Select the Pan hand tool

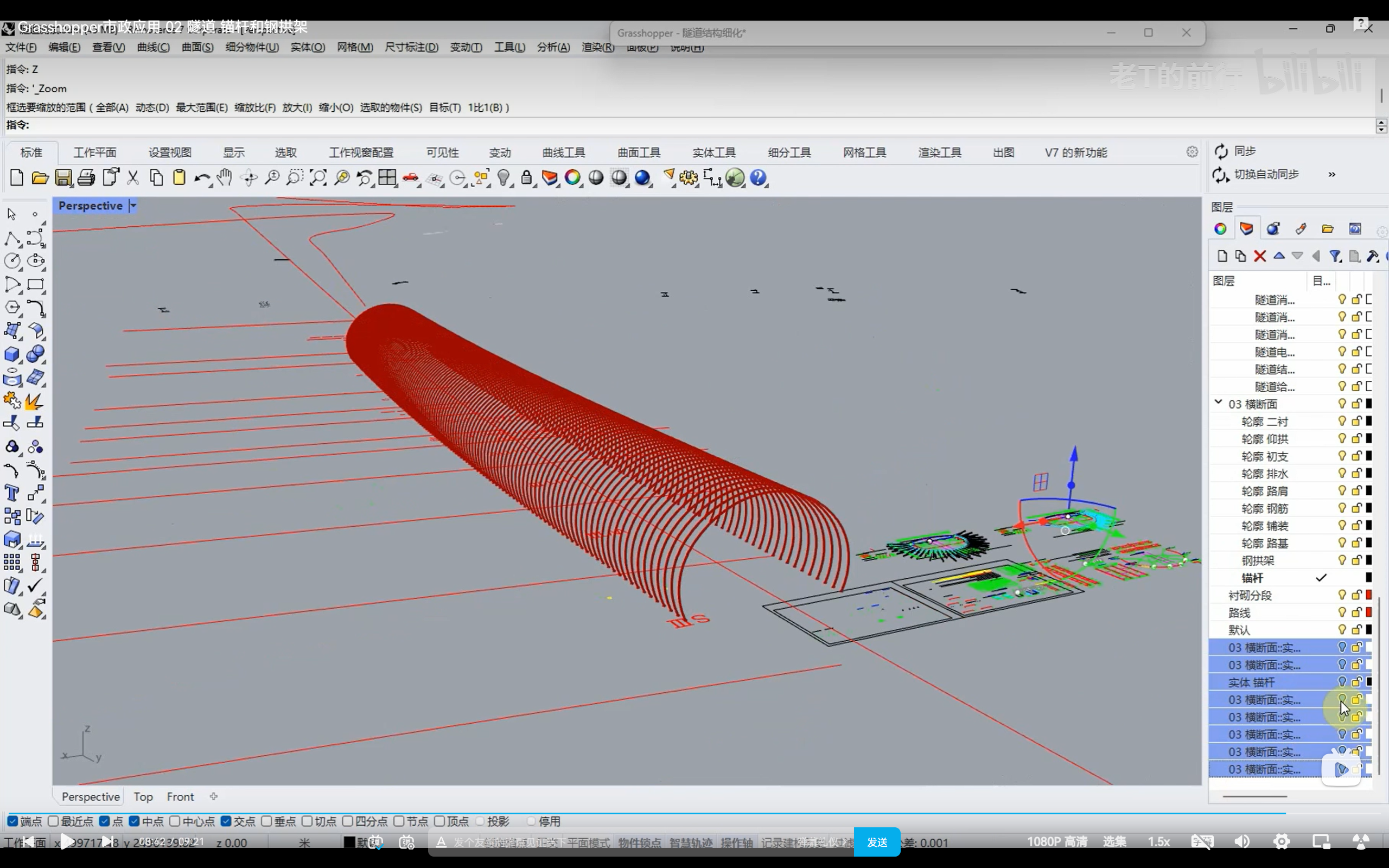click(225, 178)
